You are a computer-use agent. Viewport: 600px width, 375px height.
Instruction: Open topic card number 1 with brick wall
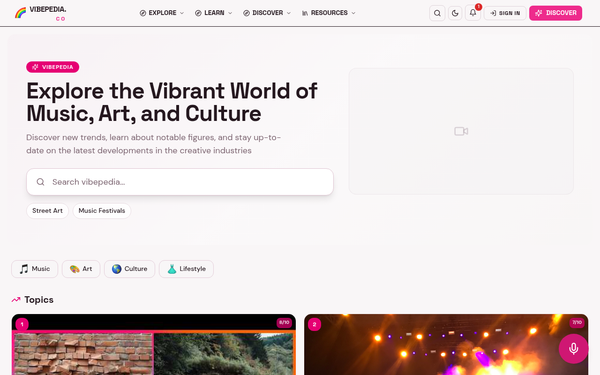pos(153,344)
